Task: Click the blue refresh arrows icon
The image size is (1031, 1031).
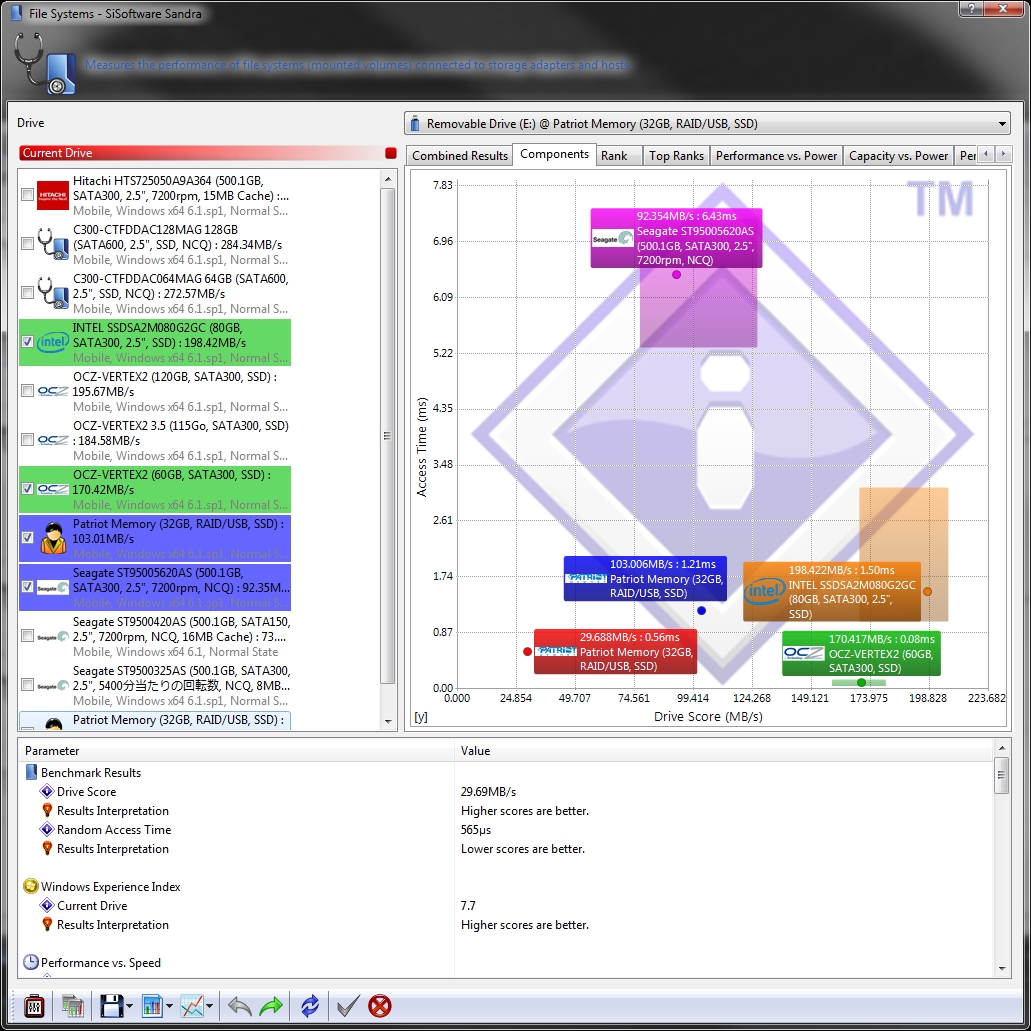Action: click(x=310, y=1005)
